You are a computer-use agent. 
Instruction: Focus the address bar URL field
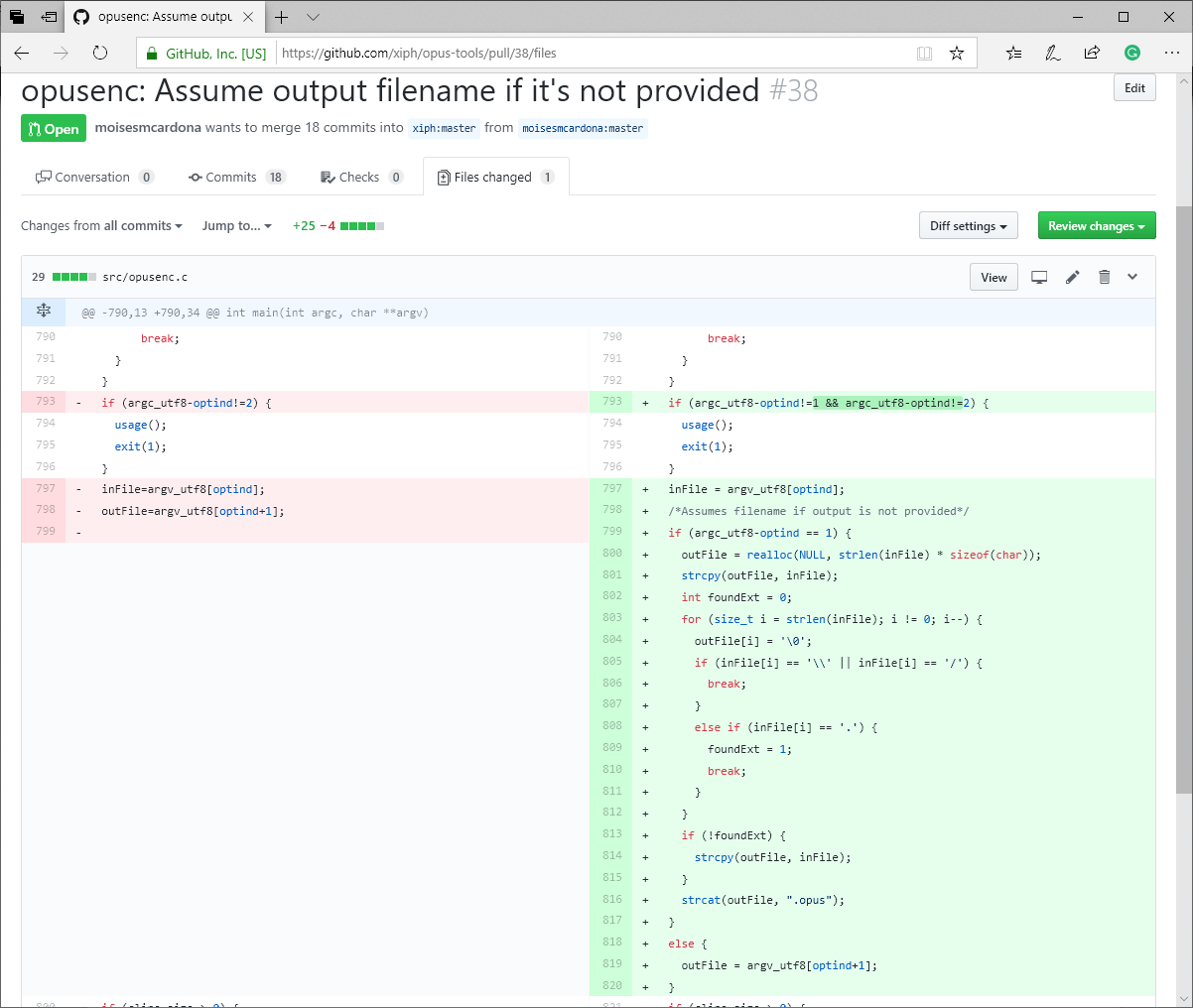594,54
